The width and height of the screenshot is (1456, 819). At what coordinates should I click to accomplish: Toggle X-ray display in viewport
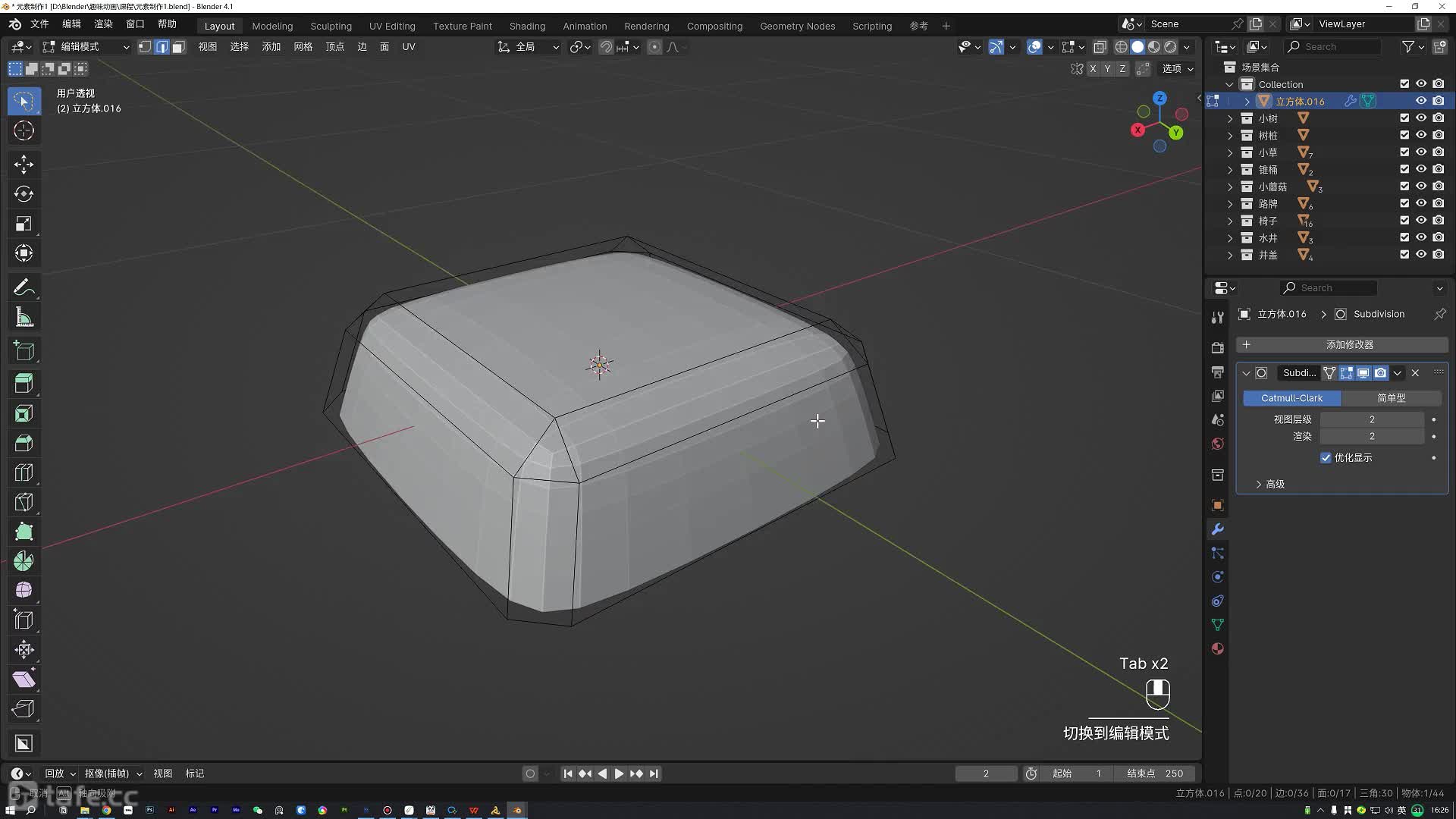pos(1100,47)
